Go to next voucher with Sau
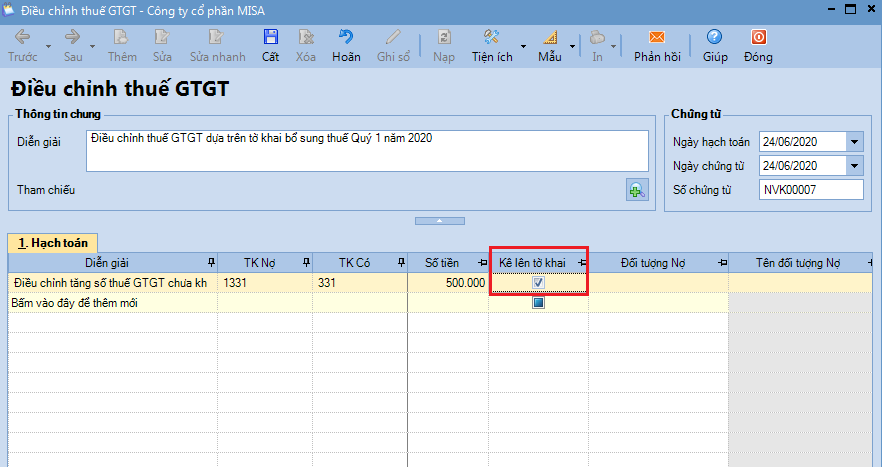This screenshot has height=467, width=882. click(x=73, y=46)
